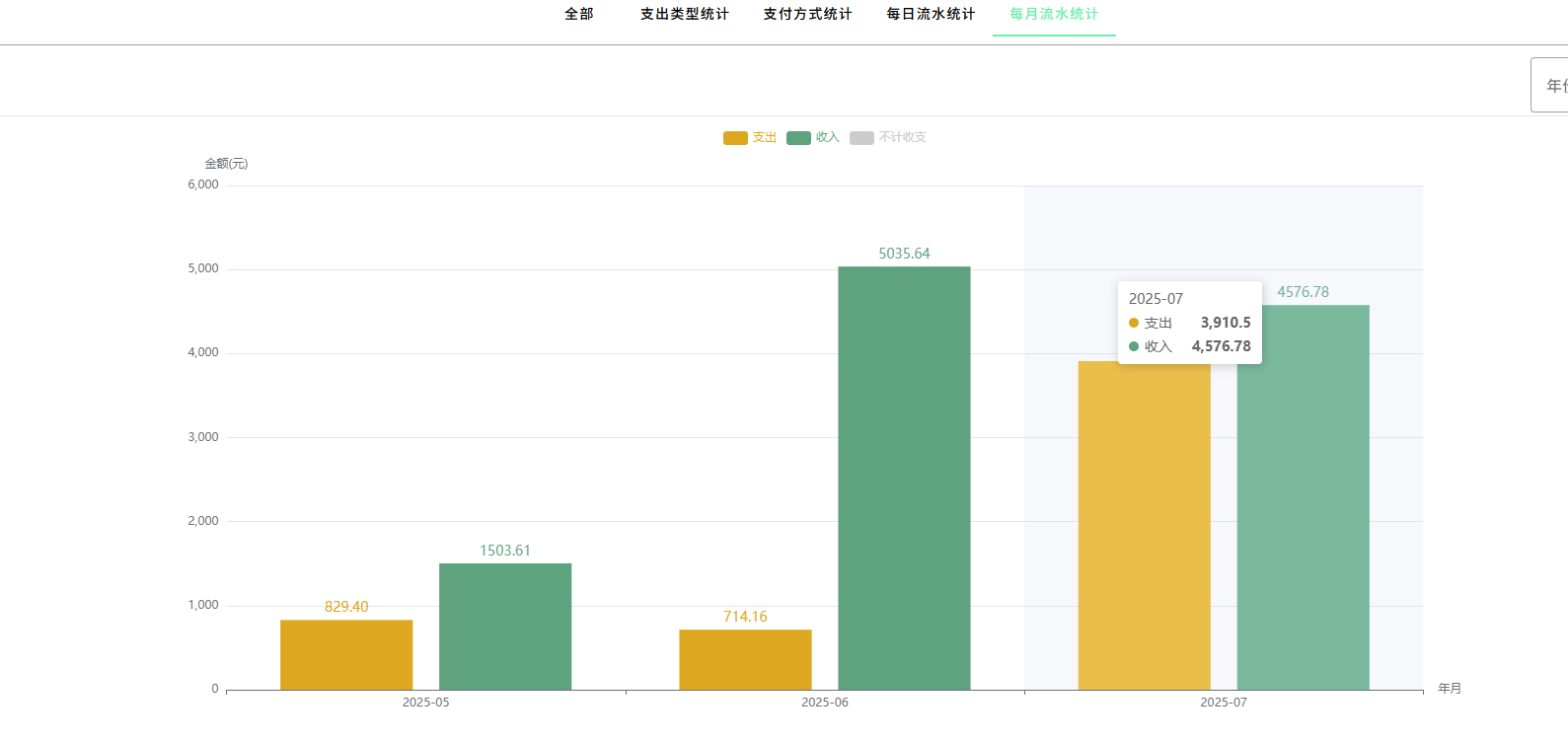Image resolution: width=1568 pixels, height=743 pixels.
Task: Click the 2025-05 expense bar 829.40
Action: [x=346, y=655]
